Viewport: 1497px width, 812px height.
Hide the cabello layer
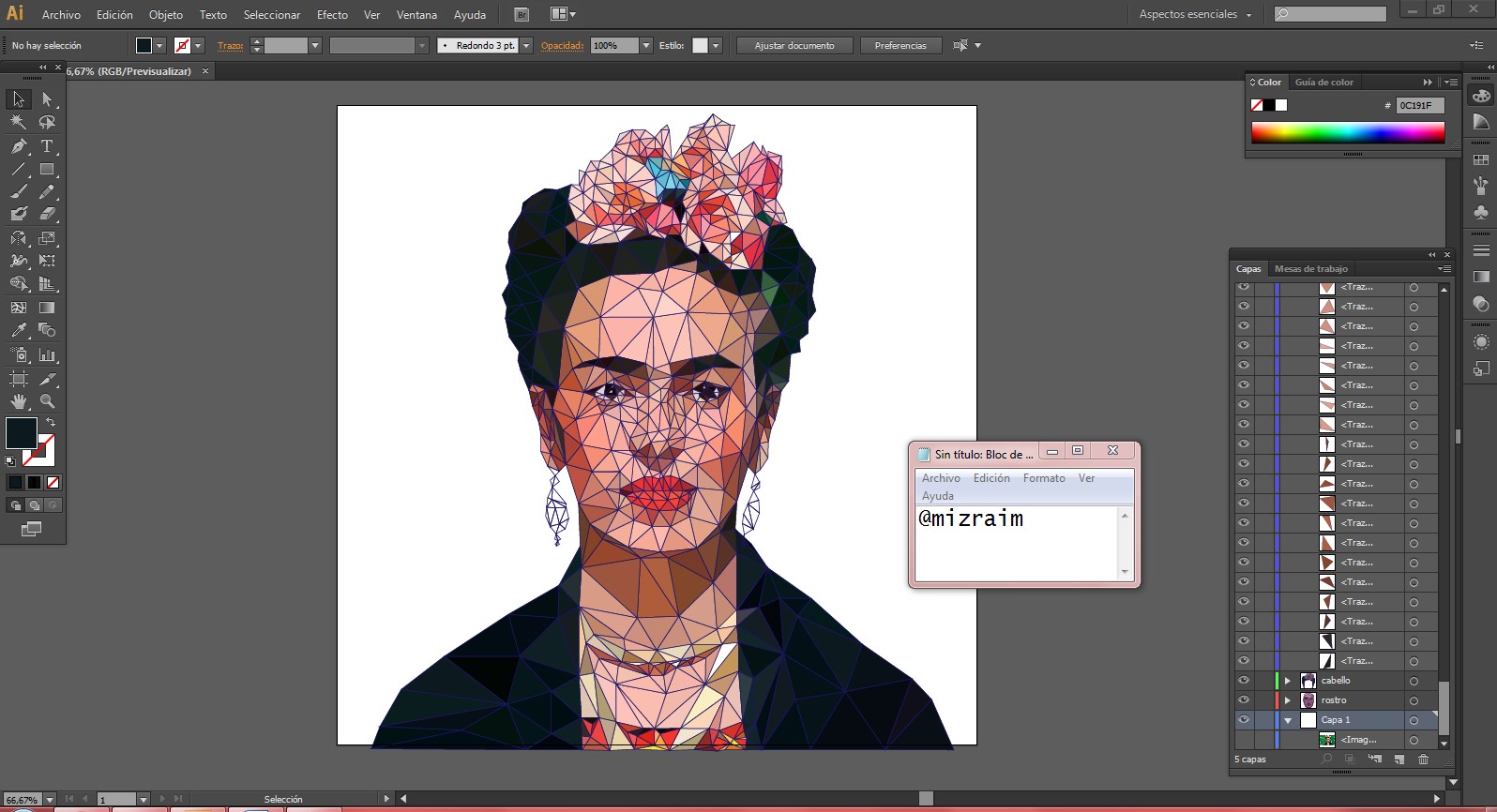click(x=1244, y=681)
